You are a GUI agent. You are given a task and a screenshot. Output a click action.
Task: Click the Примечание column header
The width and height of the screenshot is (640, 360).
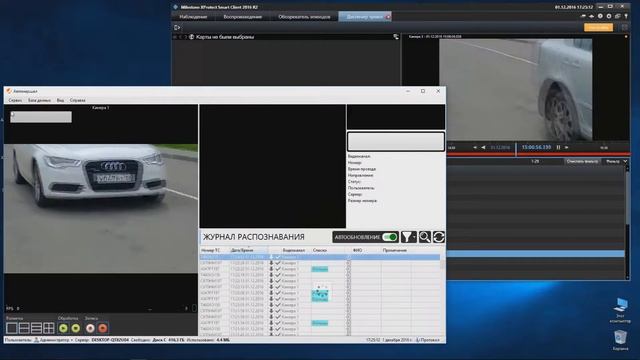tap(395, 250)
